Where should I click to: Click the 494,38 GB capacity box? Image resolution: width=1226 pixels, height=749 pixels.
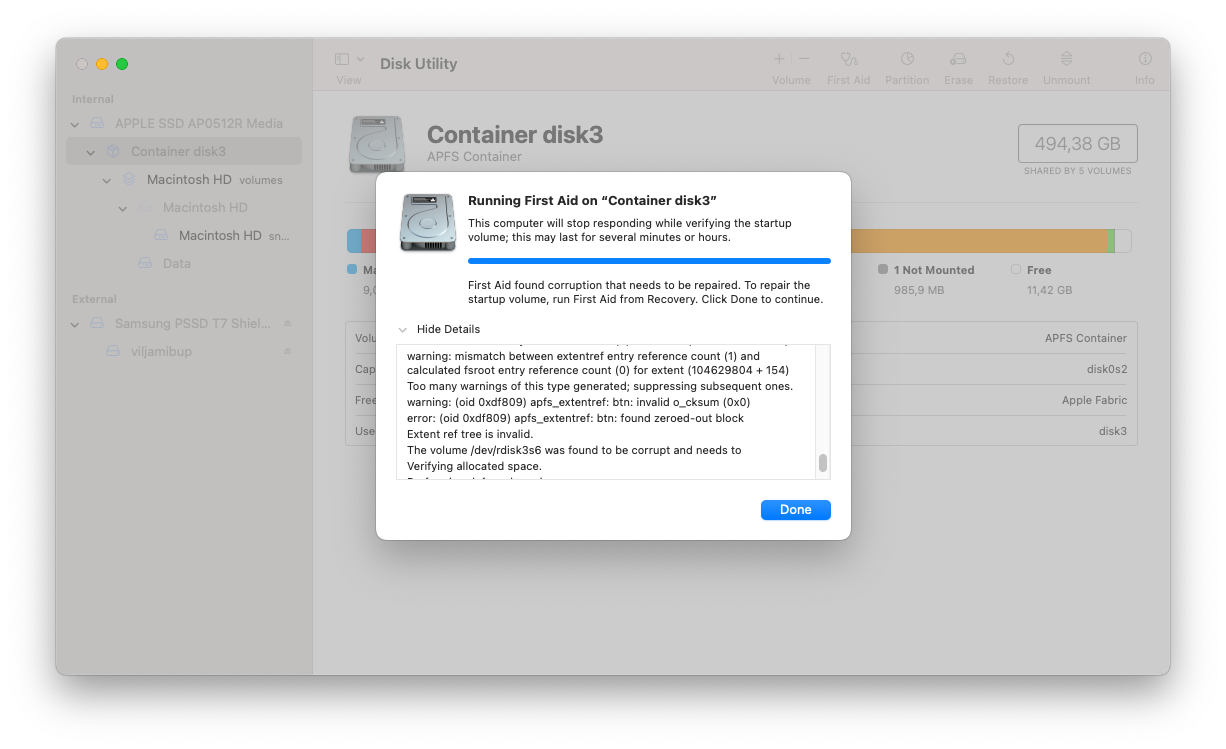tap(1077, 144)
